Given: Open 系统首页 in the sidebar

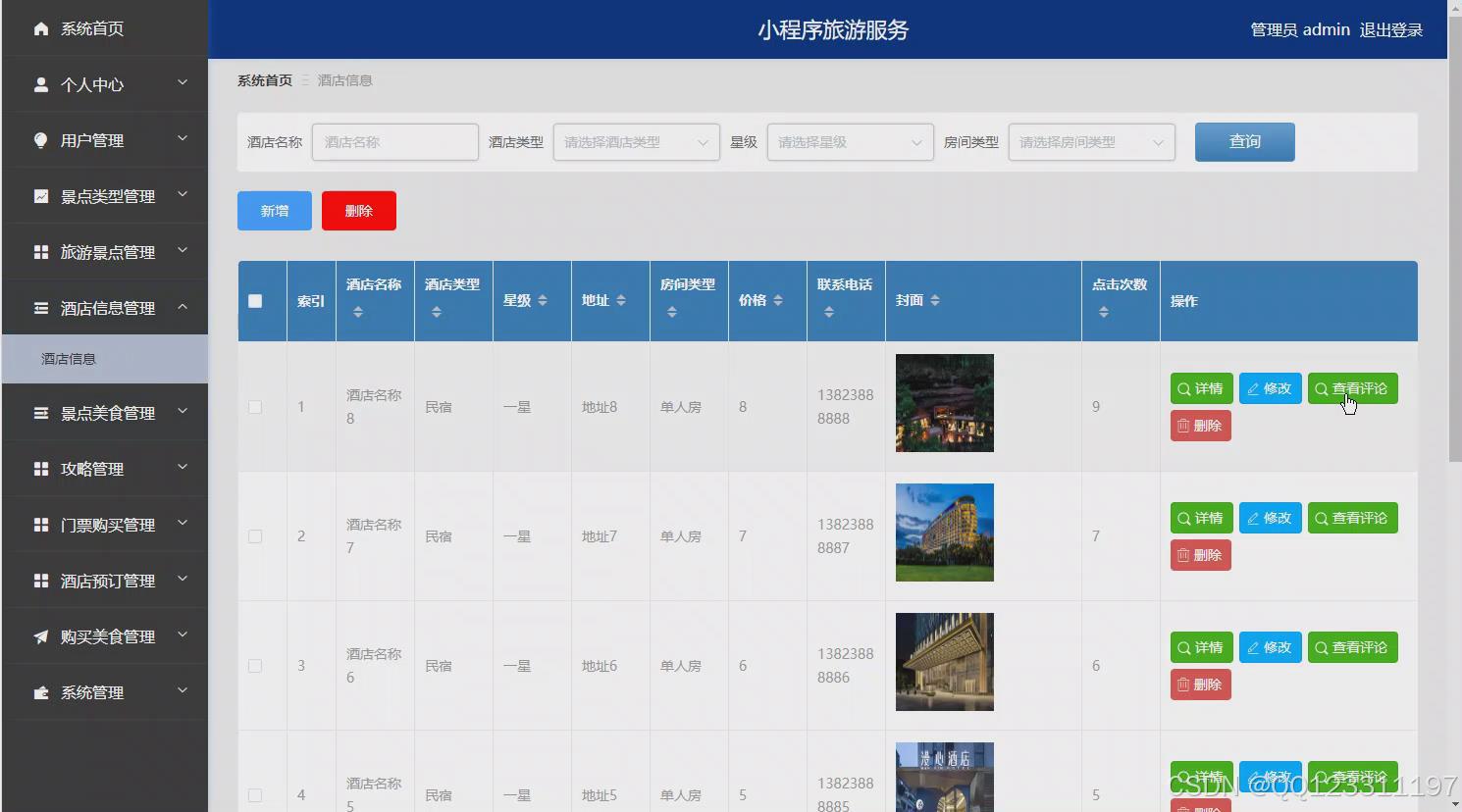Looking at the screenshot, I should [104, 28].
